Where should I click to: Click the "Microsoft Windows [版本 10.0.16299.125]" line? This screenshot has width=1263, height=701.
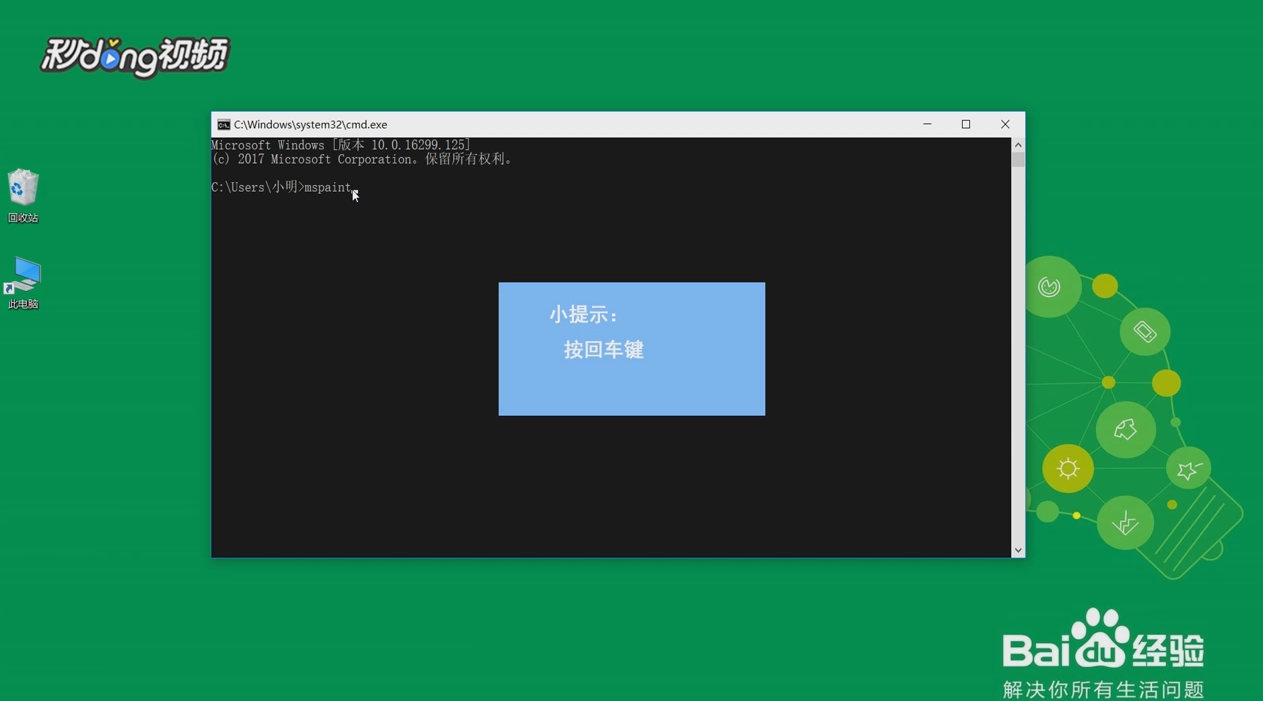(x=341, y=145)
